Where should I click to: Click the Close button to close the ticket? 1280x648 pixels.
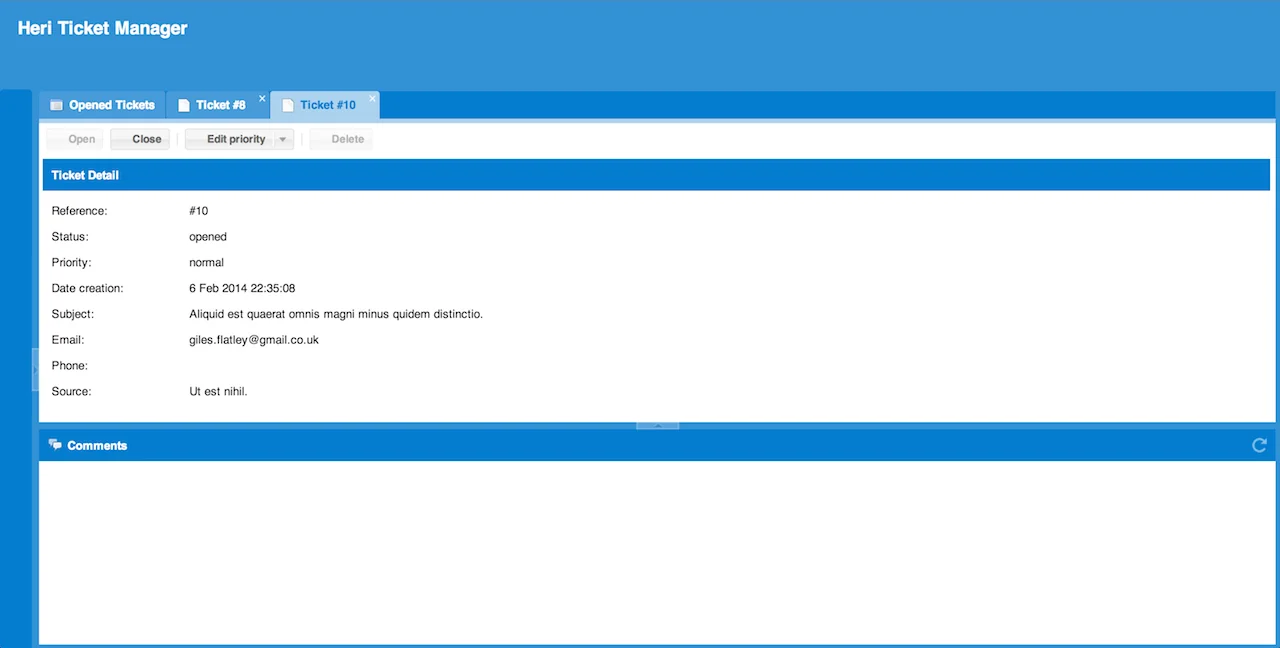[x=146, y=139]
